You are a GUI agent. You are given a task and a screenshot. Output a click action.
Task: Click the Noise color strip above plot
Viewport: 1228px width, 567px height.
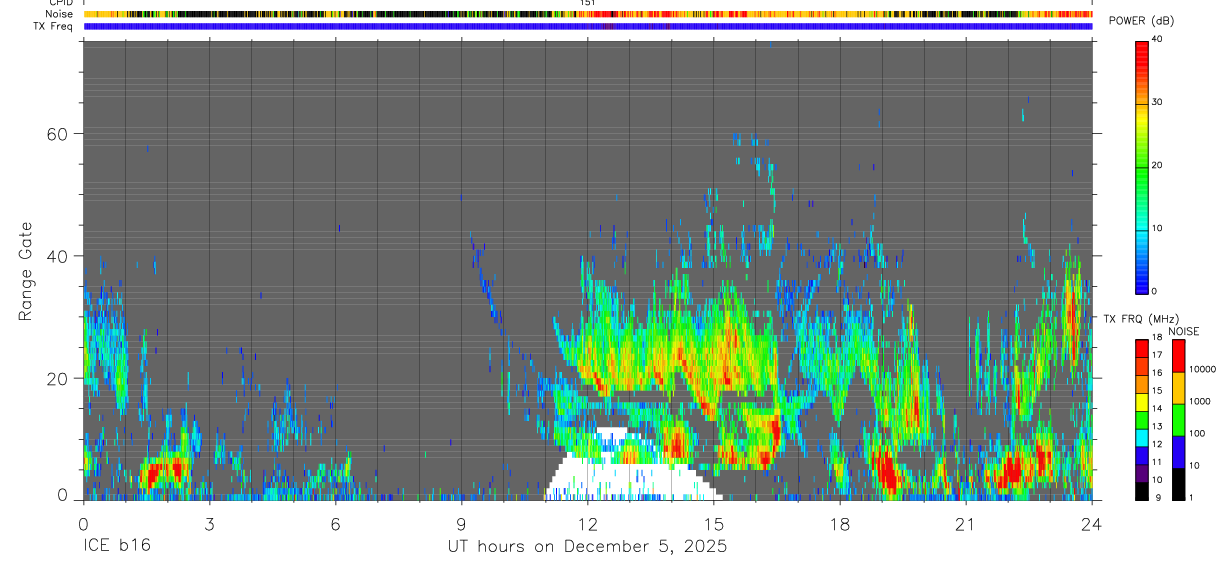click(588, 14)
